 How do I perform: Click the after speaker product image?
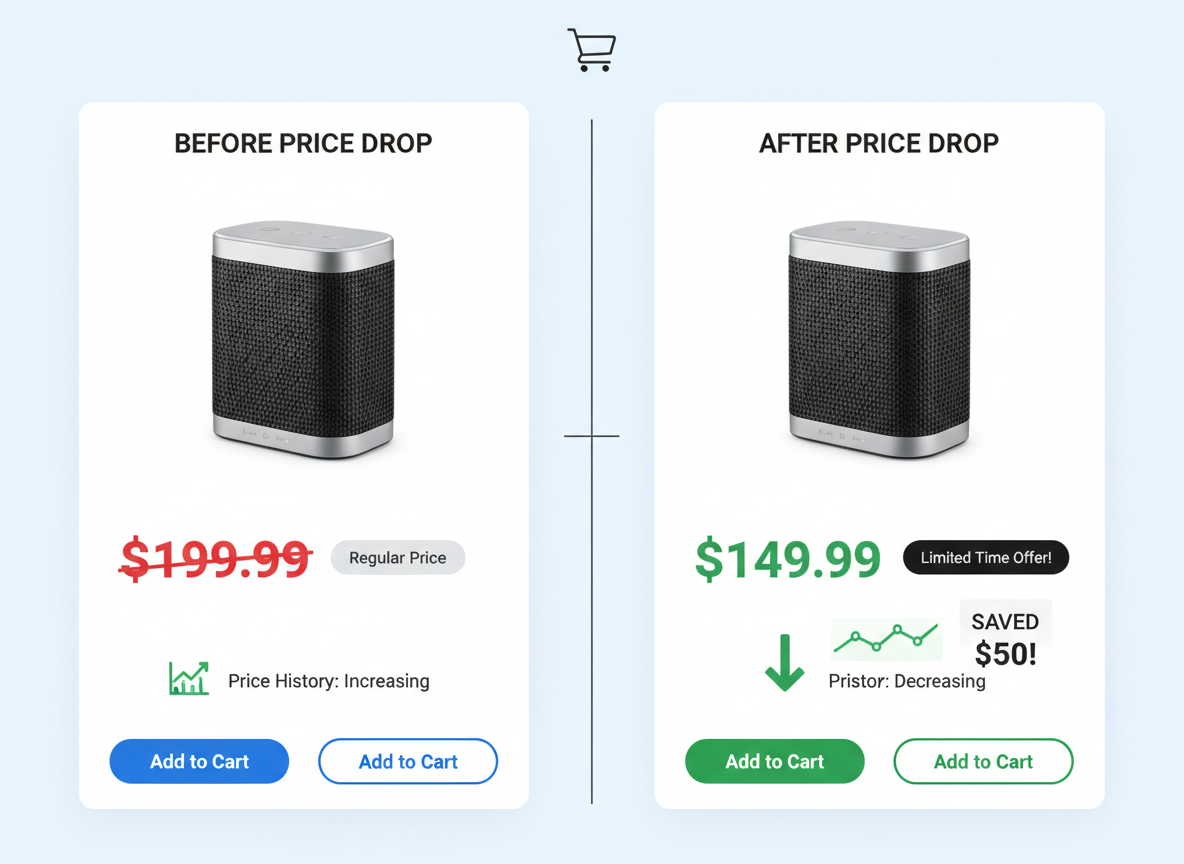(878, 337)
